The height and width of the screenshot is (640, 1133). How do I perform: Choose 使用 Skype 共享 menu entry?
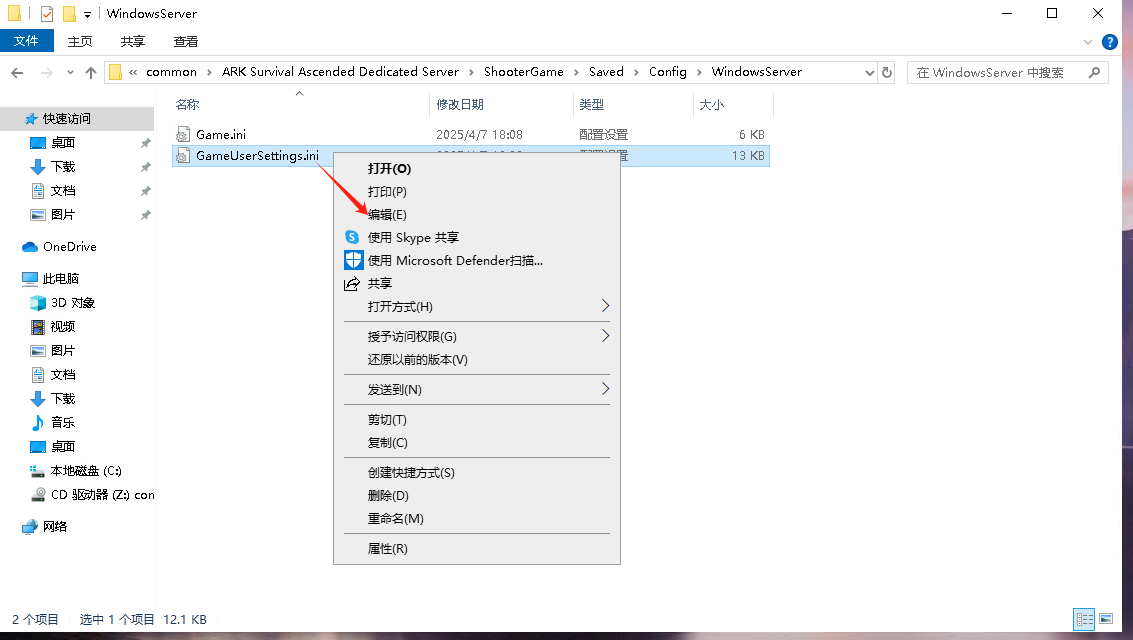click(x=477, y=238)
